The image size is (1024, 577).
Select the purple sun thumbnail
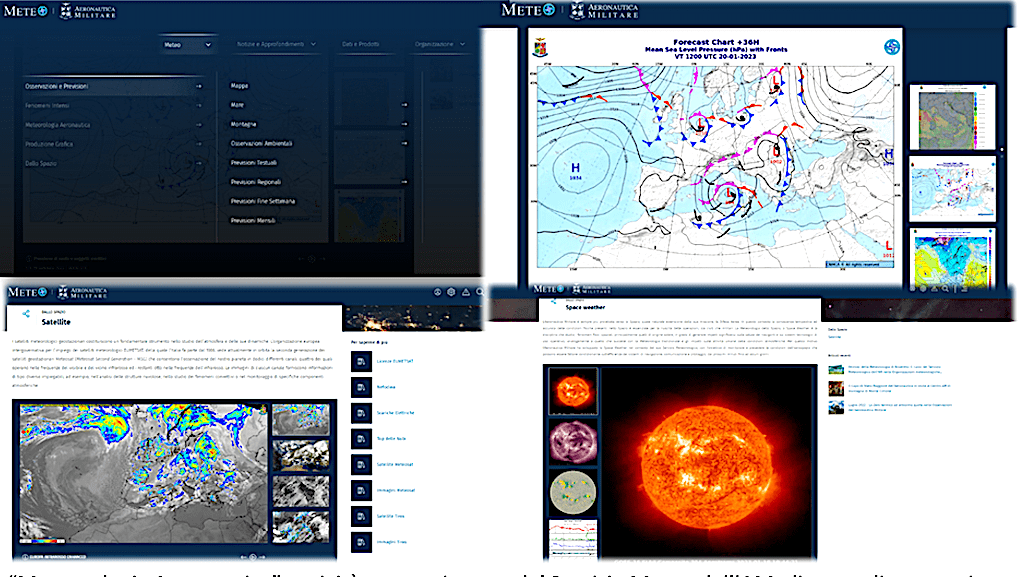[573, 441]
